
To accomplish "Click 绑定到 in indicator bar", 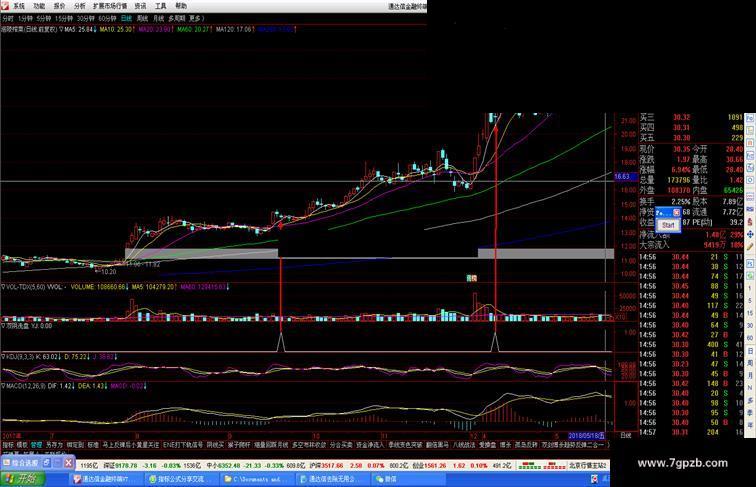I will 73,445.
